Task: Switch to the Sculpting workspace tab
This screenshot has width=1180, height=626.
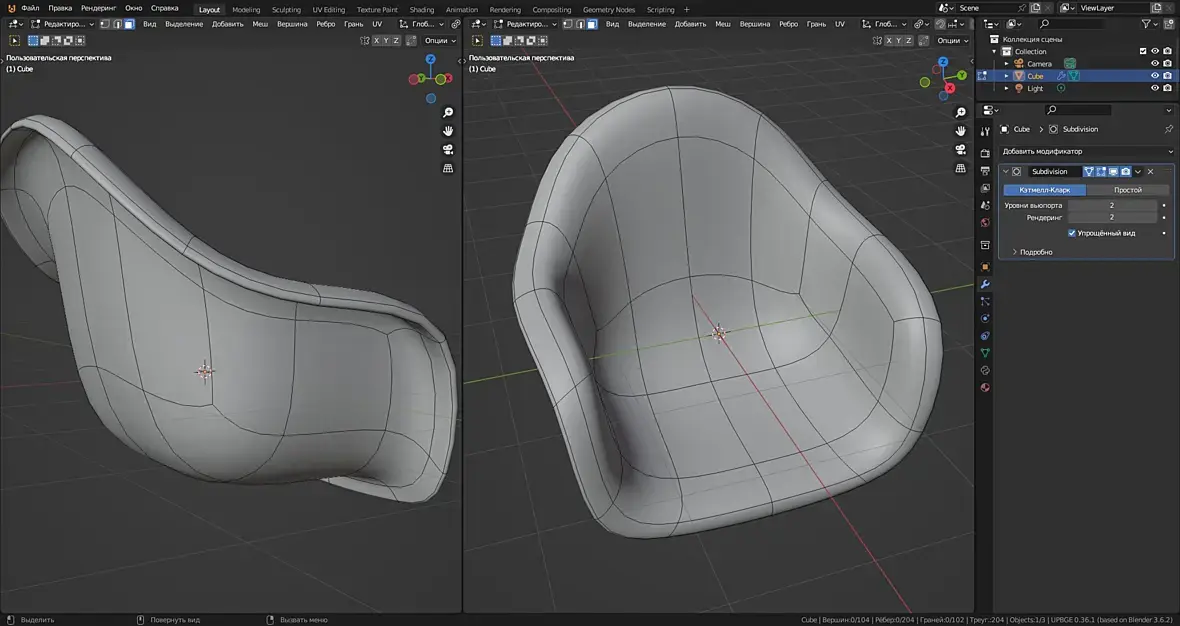Action: [286, 10]
